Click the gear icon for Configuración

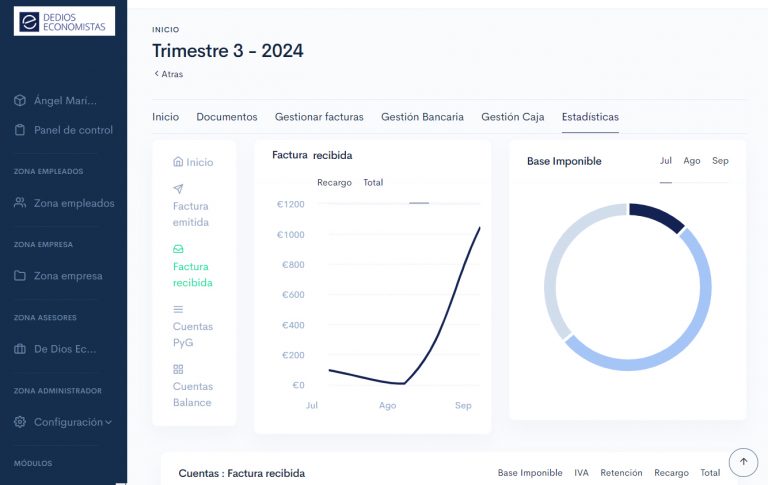pyautogui.click(x=20, y=422)
